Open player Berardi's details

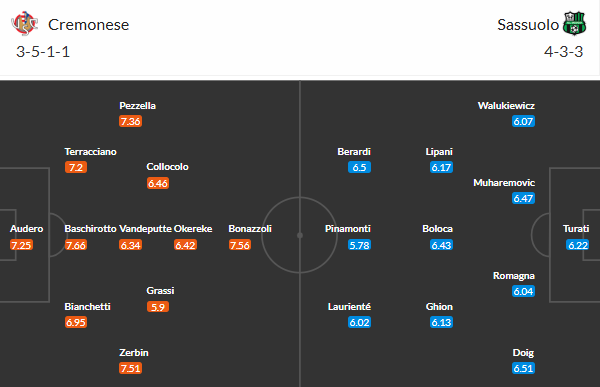point(354,152)
